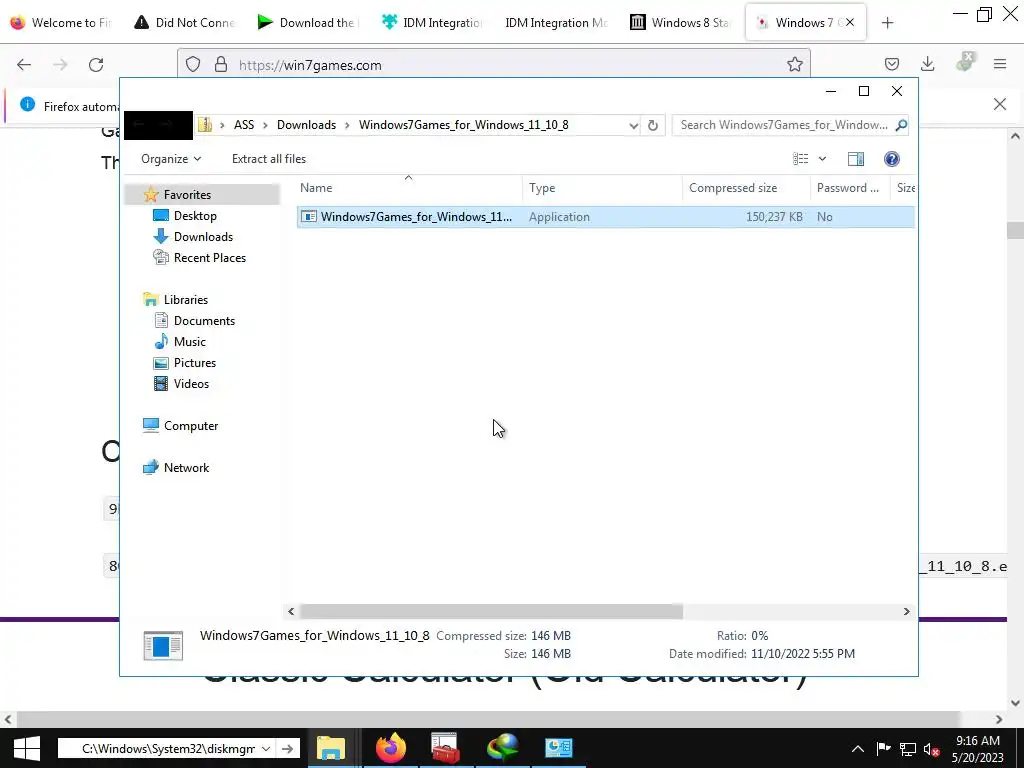Change view layout icon in Explorer

point(800,159)
